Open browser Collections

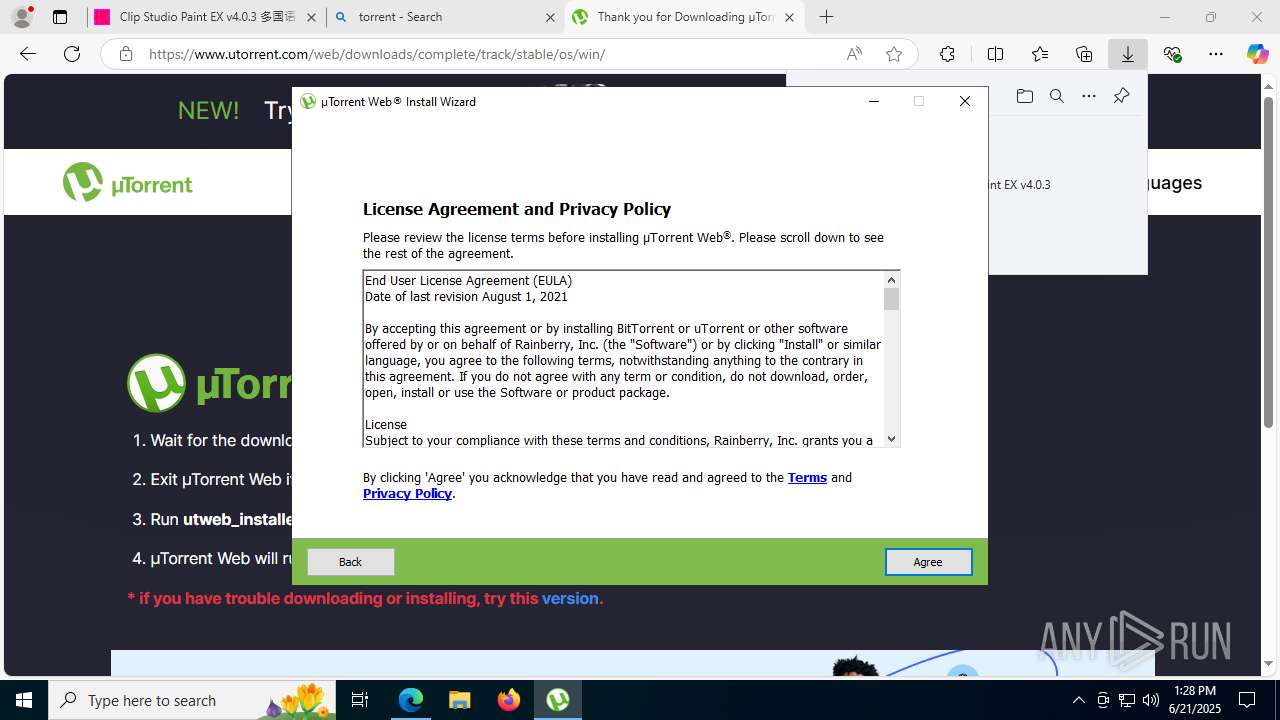click(1084, 54)
